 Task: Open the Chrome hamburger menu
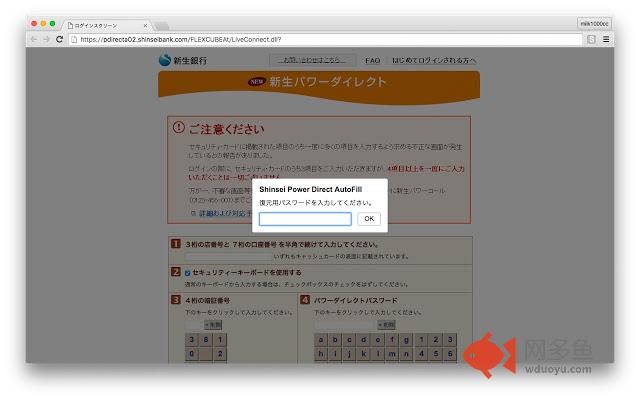click(606, 40)
